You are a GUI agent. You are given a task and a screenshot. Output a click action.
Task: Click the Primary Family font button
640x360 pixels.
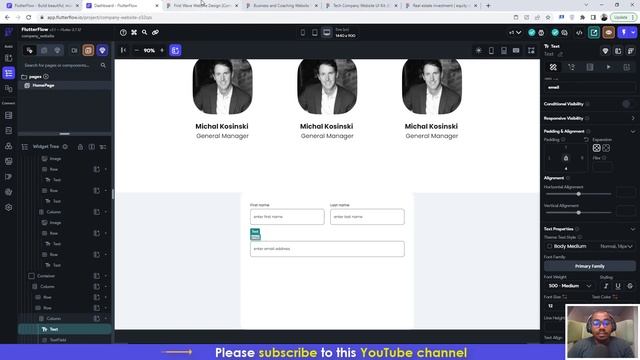coord(590,266)
